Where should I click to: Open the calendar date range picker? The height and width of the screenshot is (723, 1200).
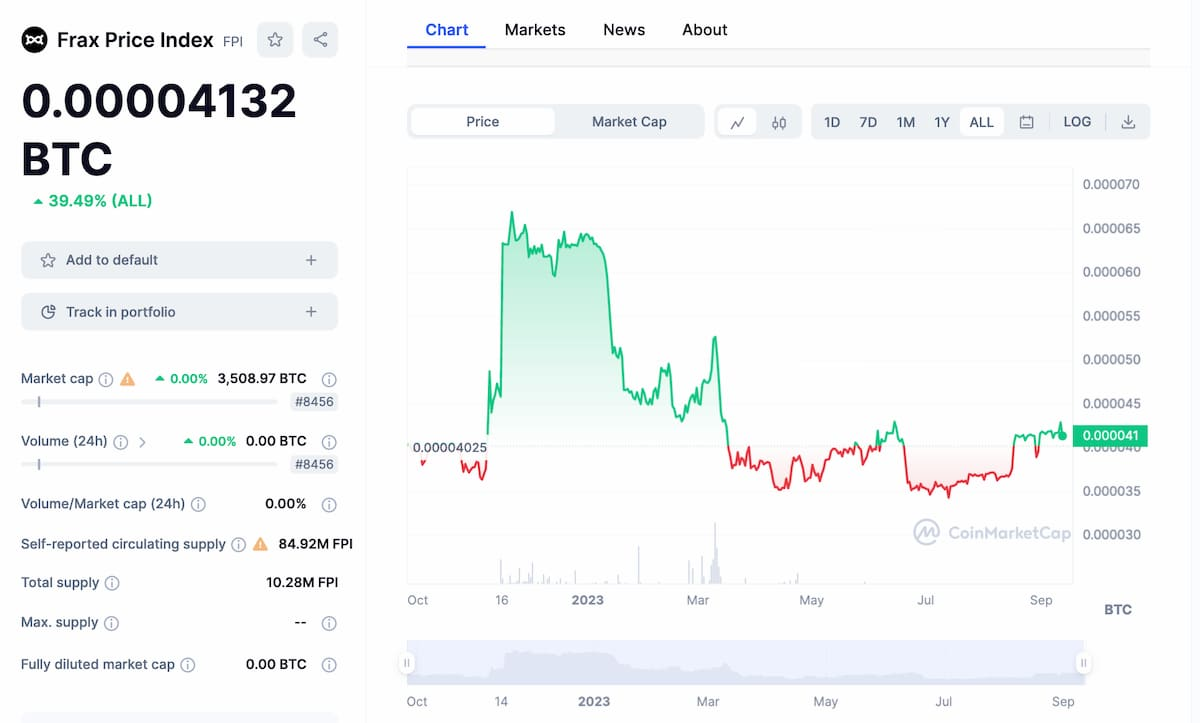pos(1026,122)
